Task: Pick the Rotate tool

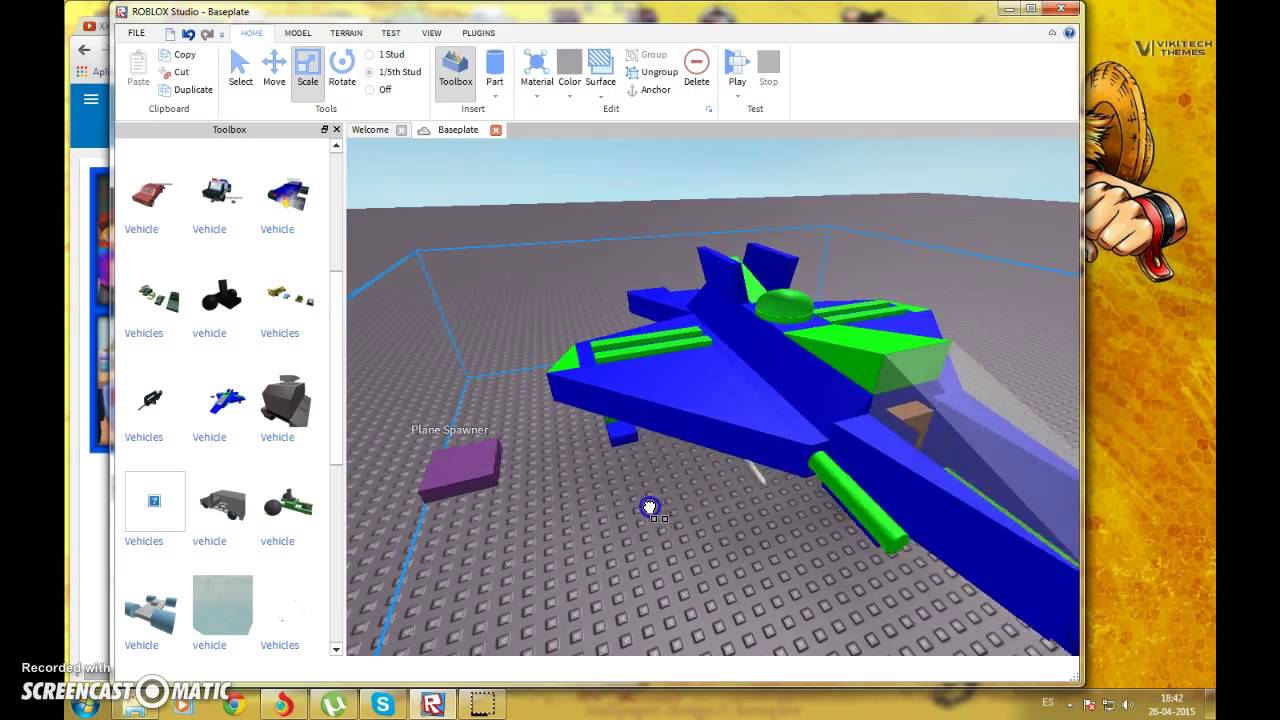Action: coord(342,68)
